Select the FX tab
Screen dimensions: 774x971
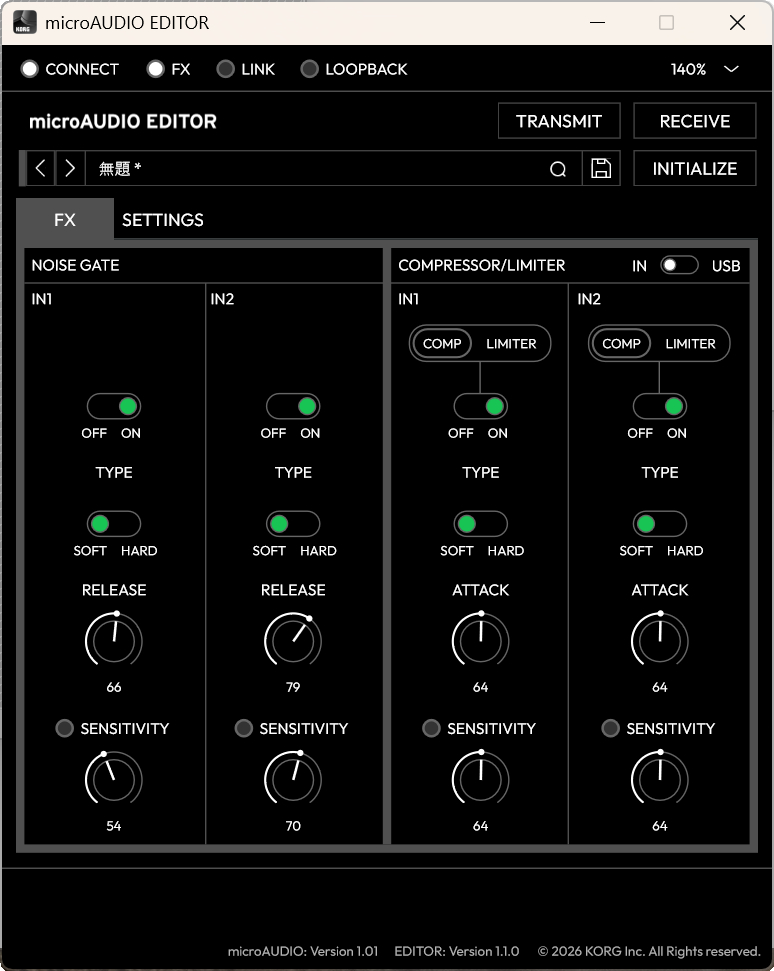click(65, 219)
